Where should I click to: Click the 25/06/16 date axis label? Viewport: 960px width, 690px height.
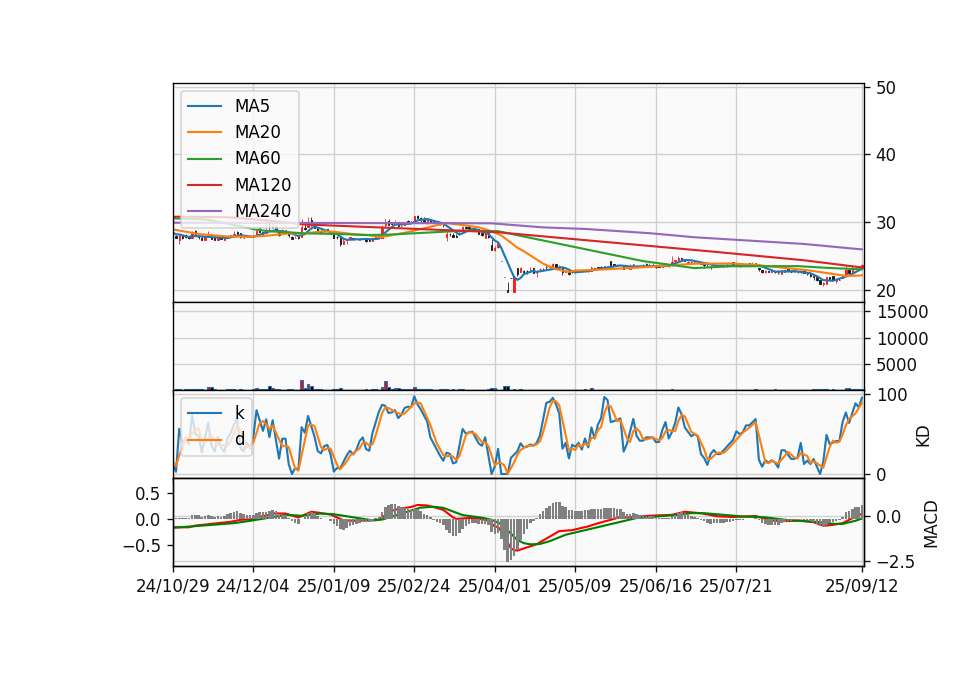pos(656,586)
